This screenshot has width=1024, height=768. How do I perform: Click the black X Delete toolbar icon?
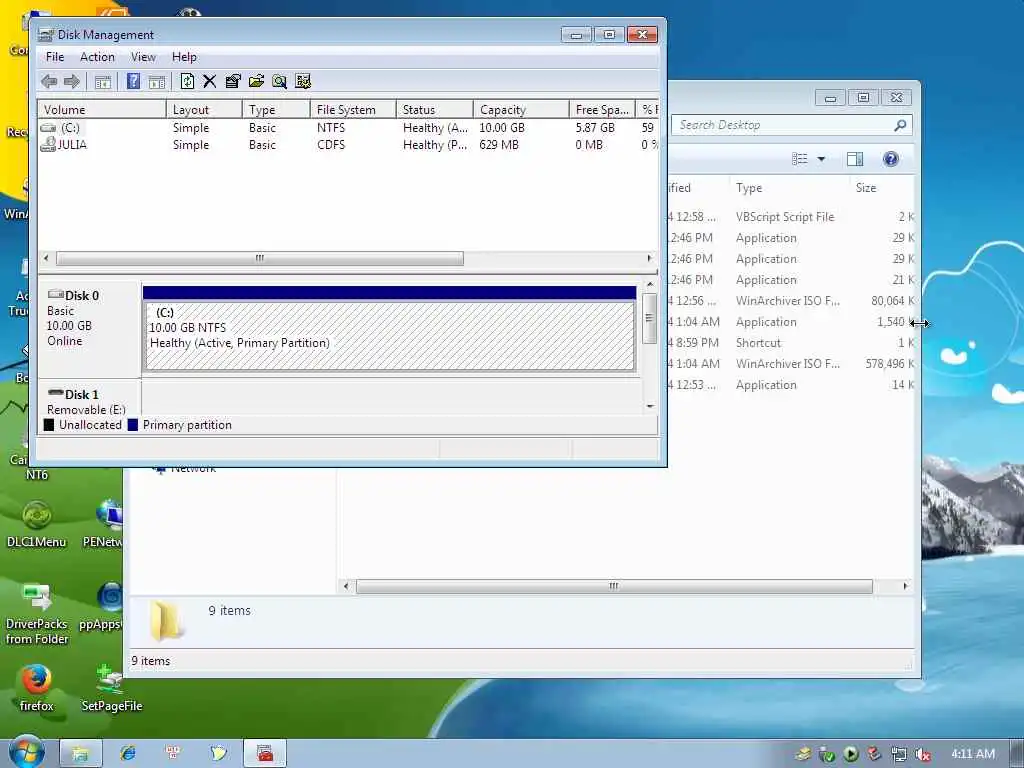[x=210, y=81]
